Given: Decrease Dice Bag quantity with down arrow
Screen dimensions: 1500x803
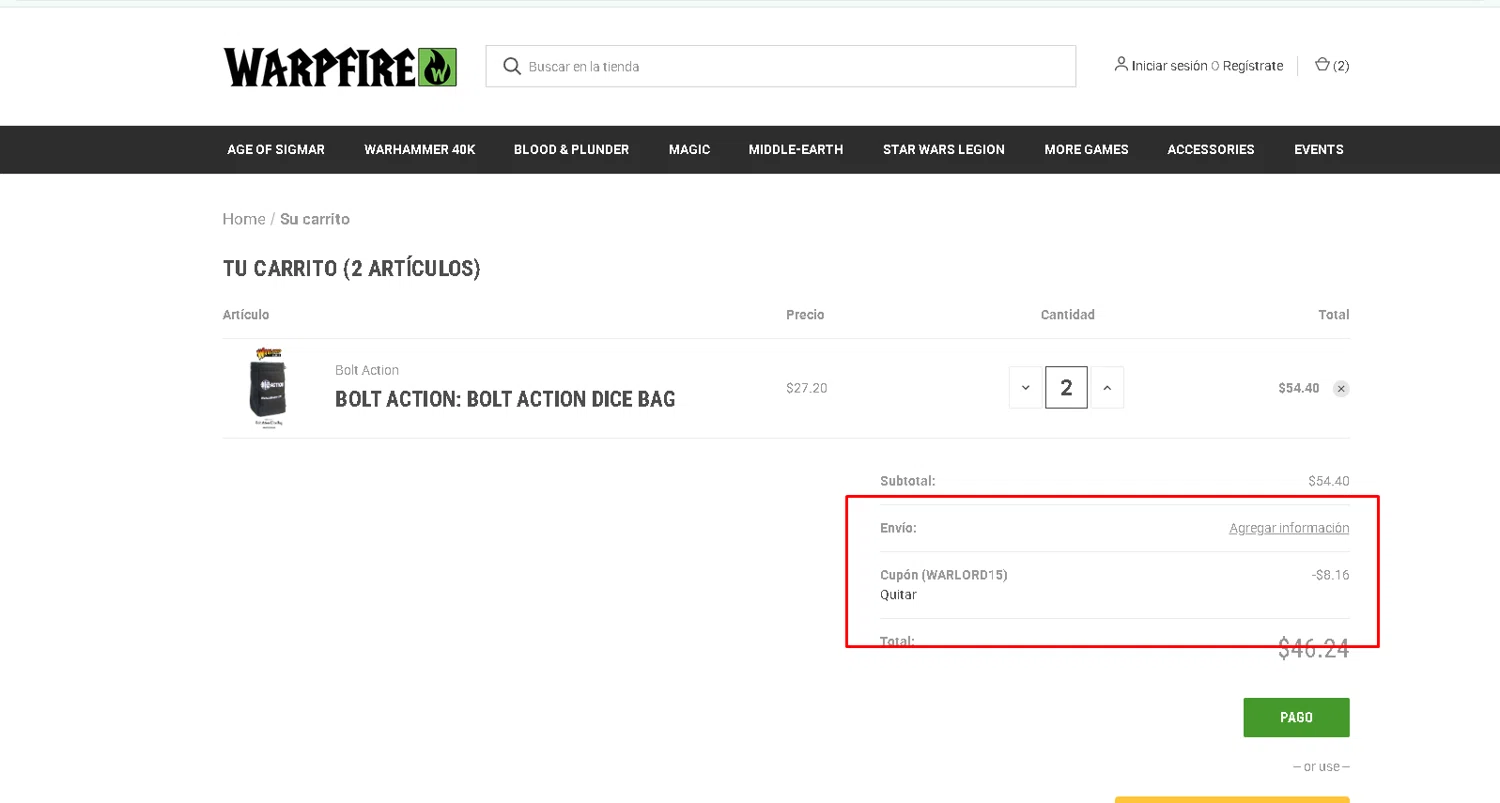Looking at the screenshot, I should [1026, 388].
